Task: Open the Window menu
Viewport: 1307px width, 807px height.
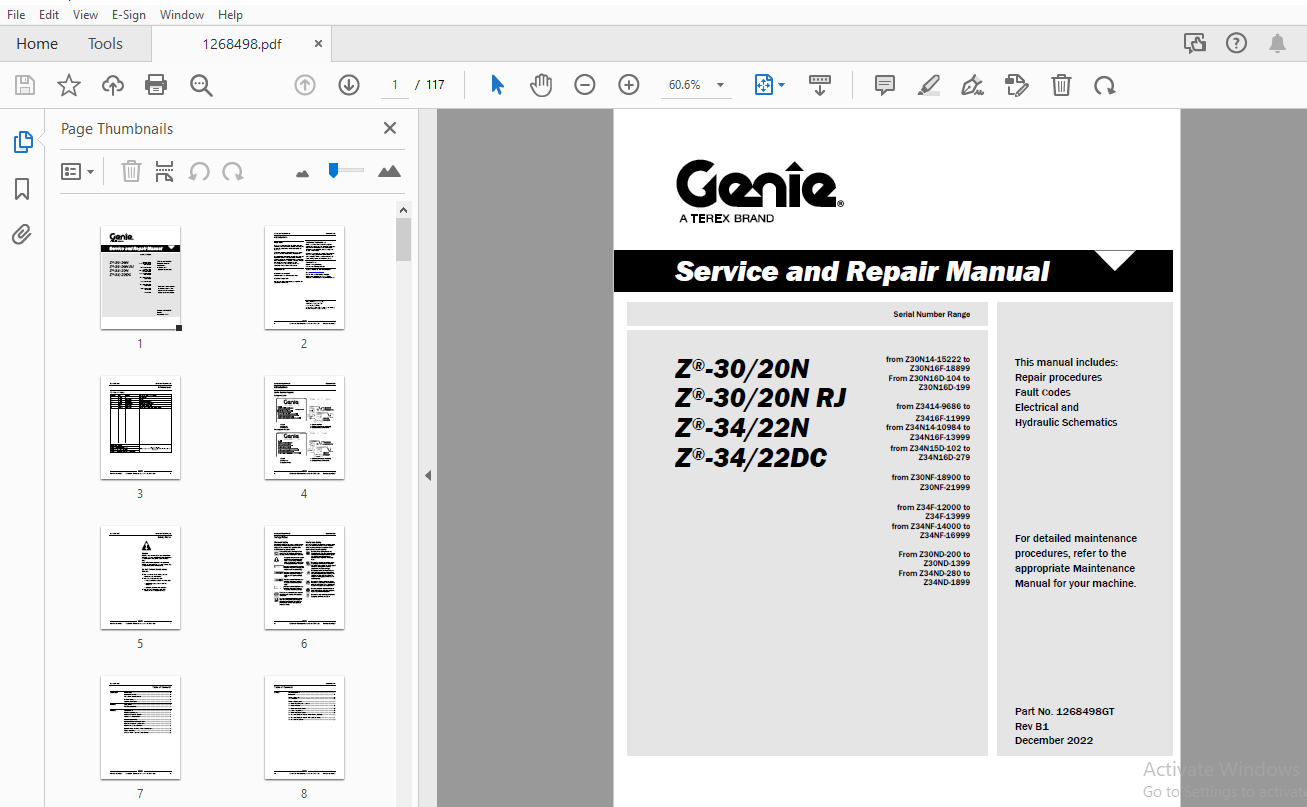Action: coord(182,15)
